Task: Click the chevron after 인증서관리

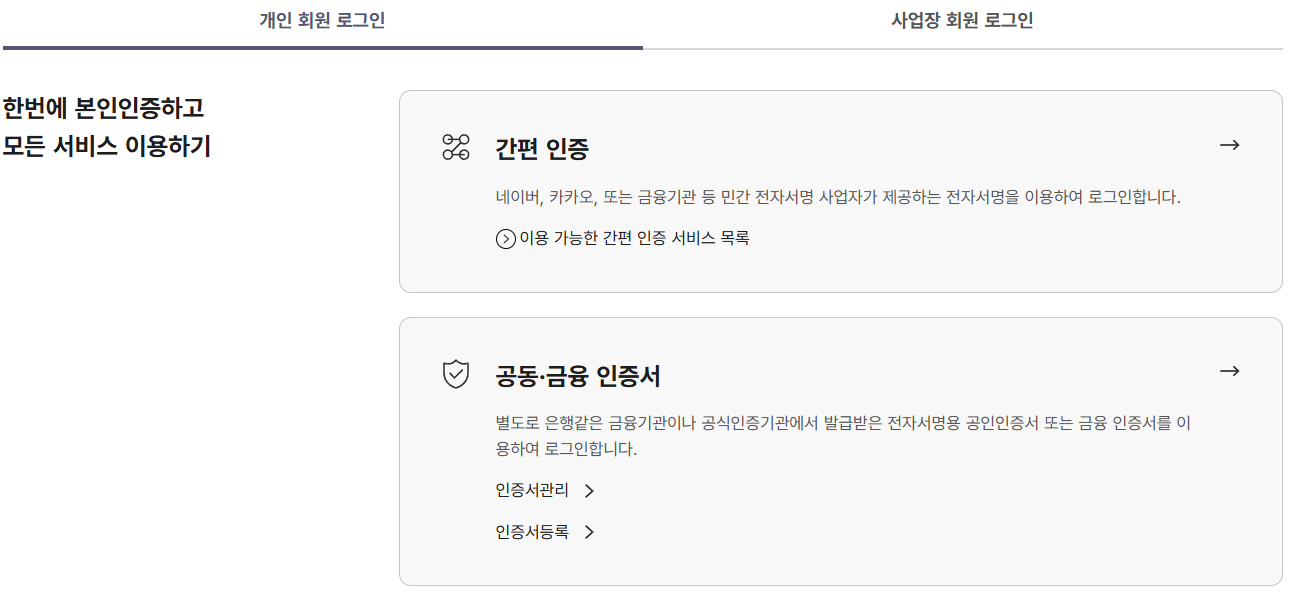Action: pos(589,491)
